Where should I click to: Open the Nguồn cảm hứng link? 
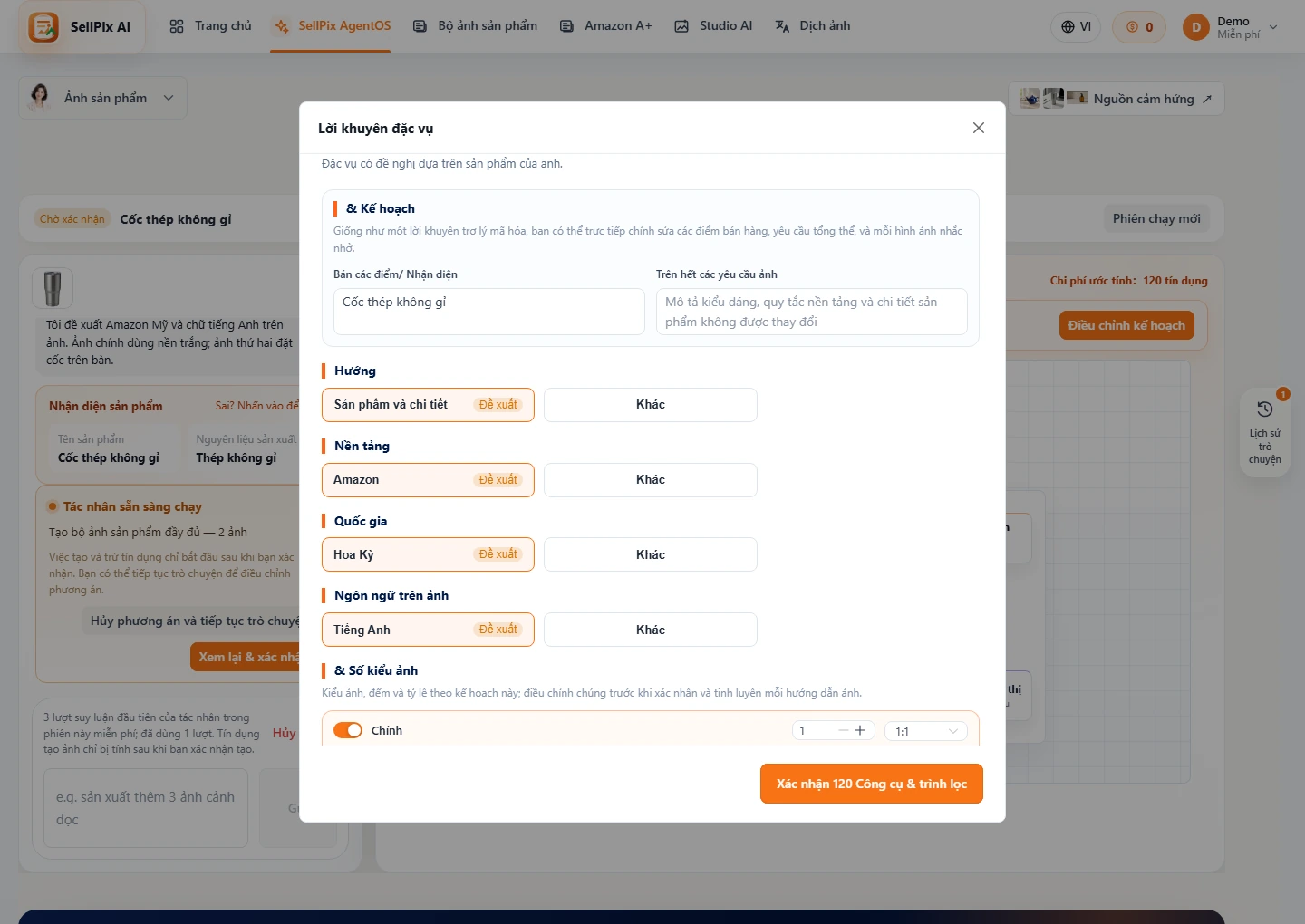coord(1116,99)
